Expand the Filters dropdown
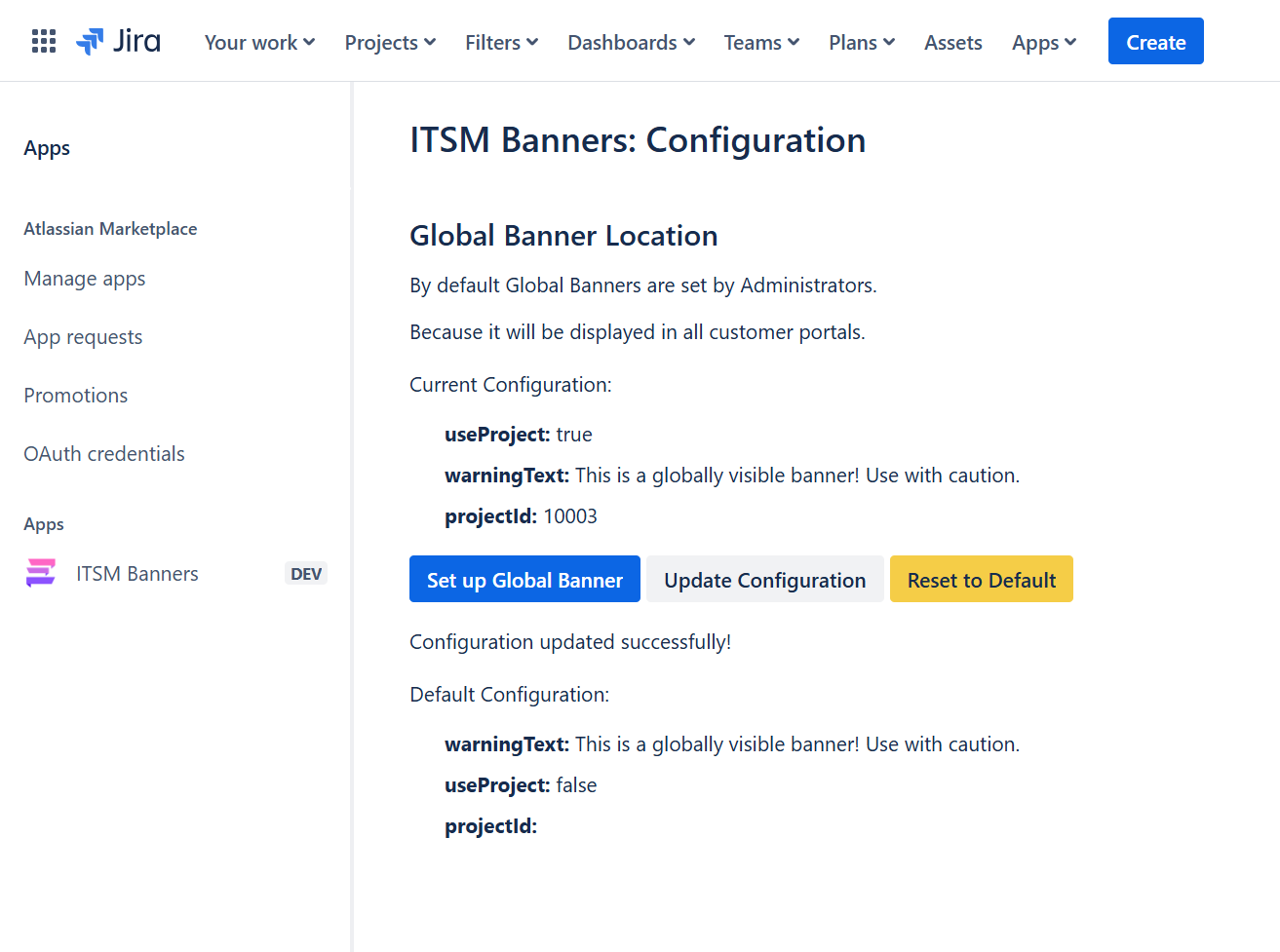 click(x=501, y=42)
